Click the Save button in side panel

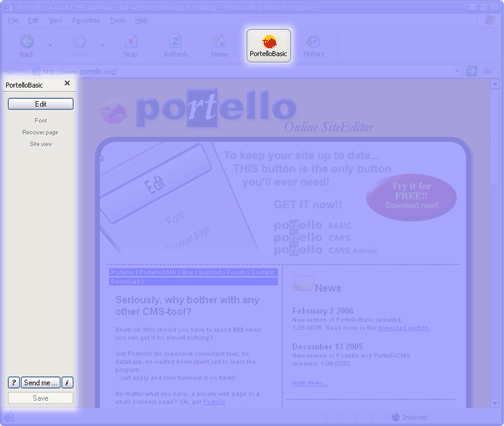click(41, 398)
